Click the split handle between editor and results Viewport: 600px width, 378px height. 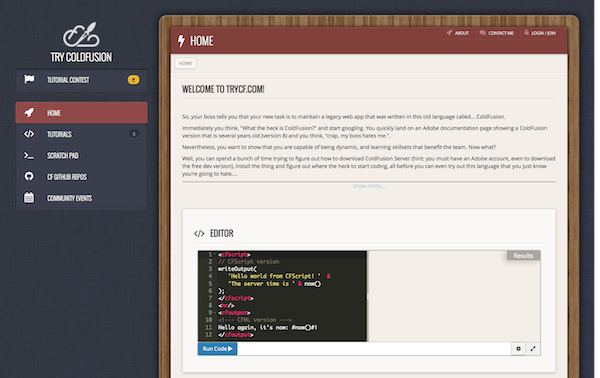(367, 296)
